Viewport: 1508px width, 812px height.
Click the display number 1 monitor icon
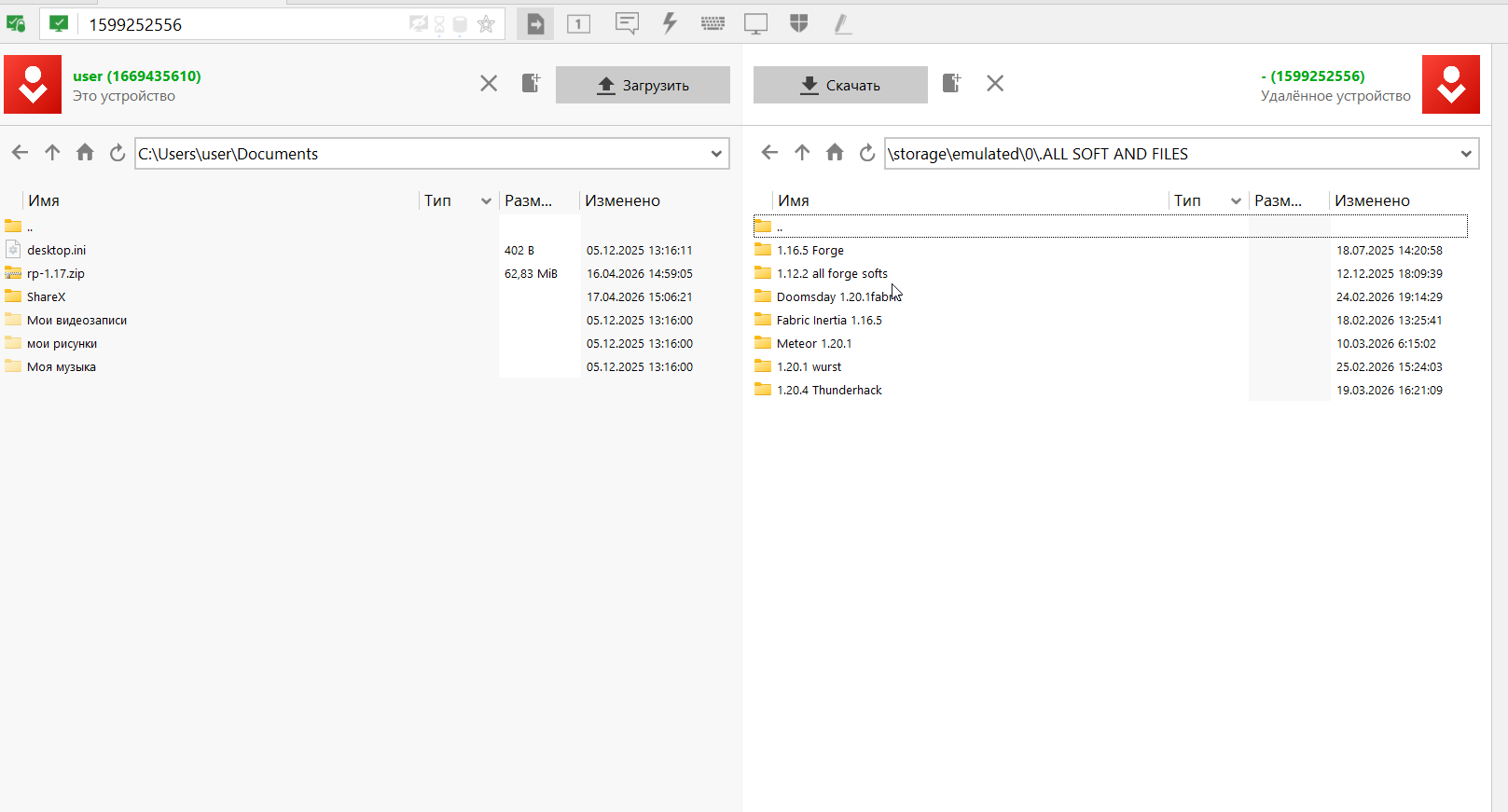tap(578, 24)
